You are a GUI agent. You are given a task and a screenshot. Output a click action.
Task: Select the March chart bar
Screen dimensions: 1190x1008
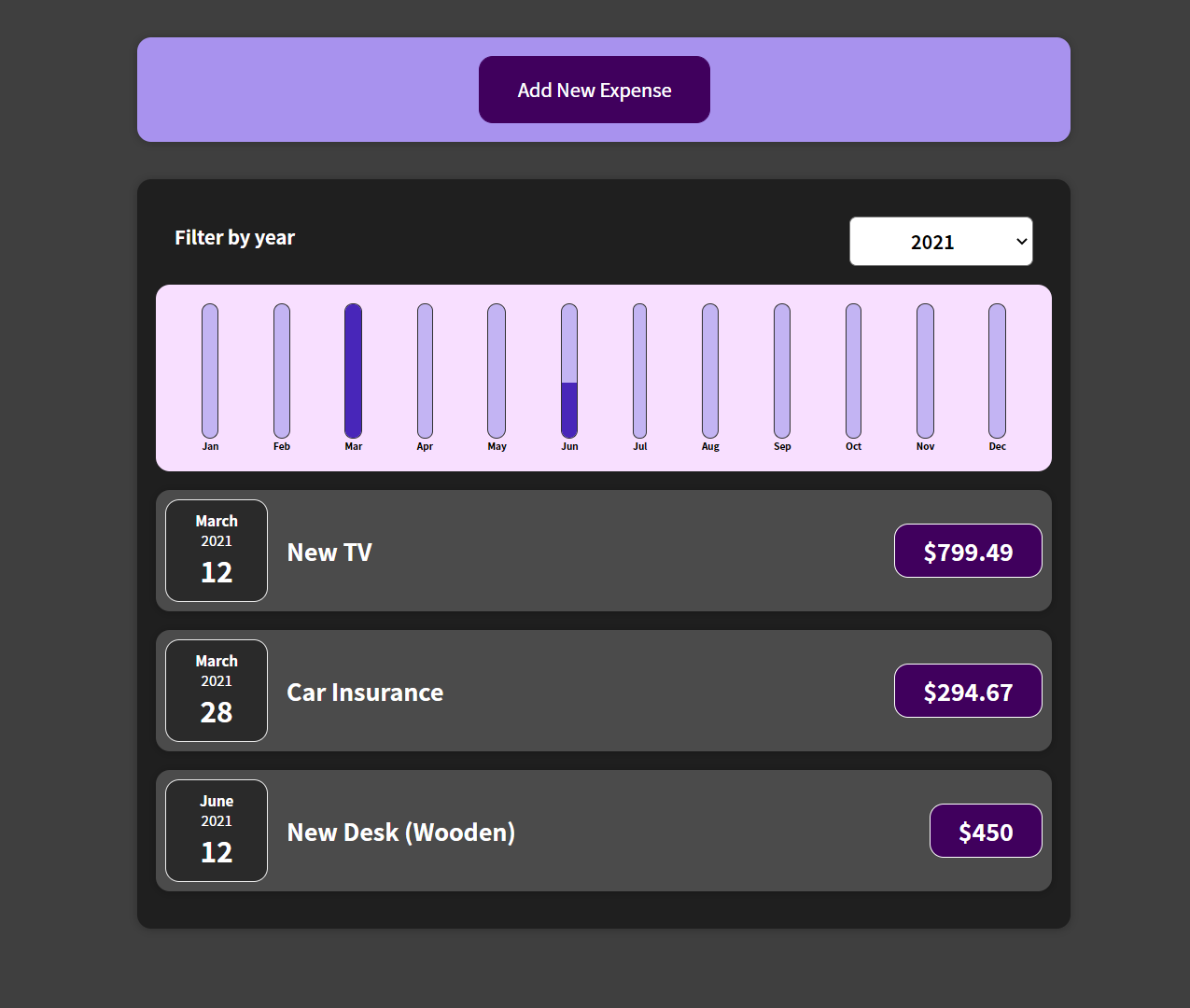tap(353, 370)
